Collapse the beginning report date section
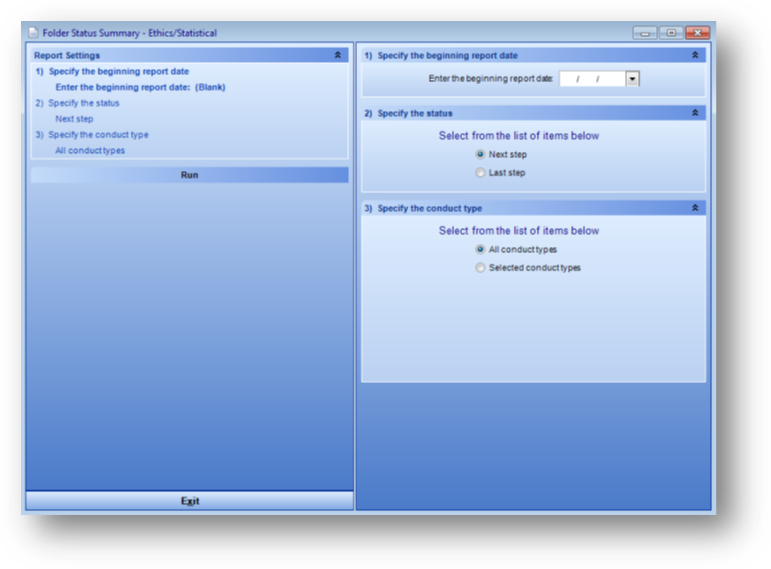 pos(695,56)
